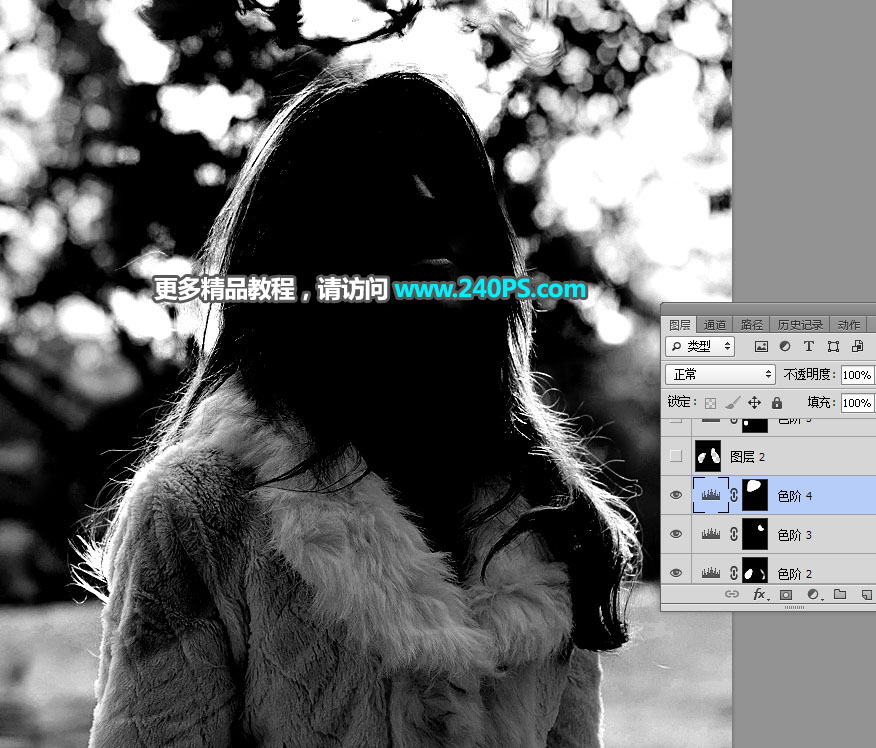Toggle lock all padlock icon

point(777,402)
